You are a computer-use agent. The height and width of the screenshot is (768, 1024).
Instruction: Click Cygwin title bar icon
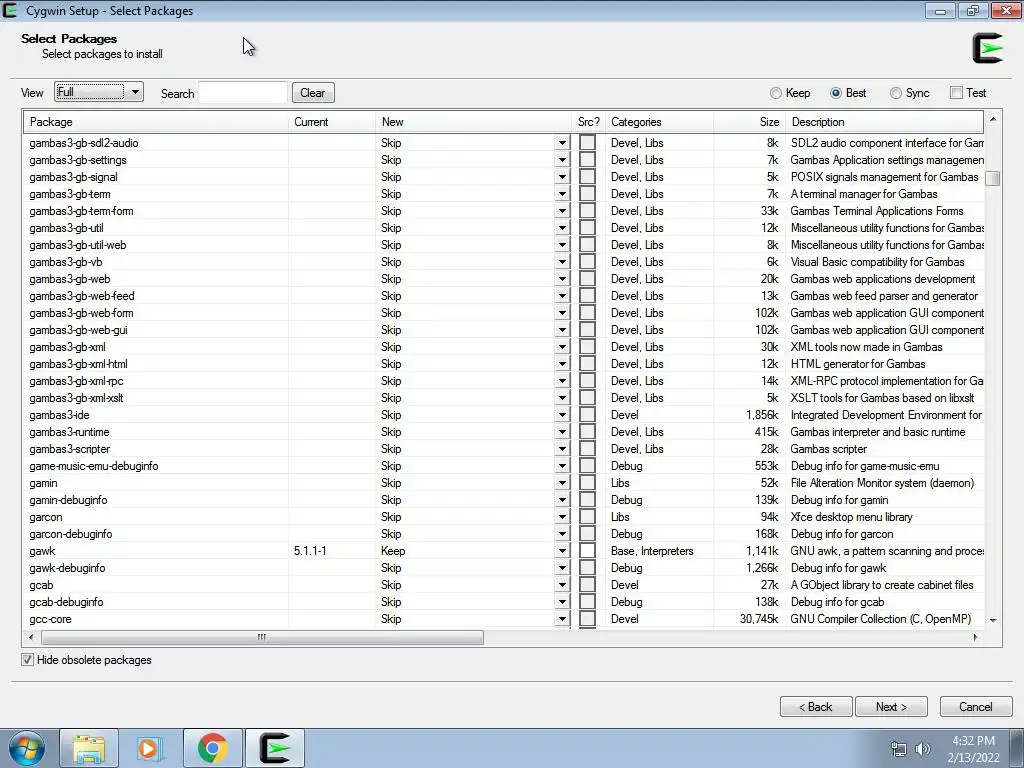10,10
